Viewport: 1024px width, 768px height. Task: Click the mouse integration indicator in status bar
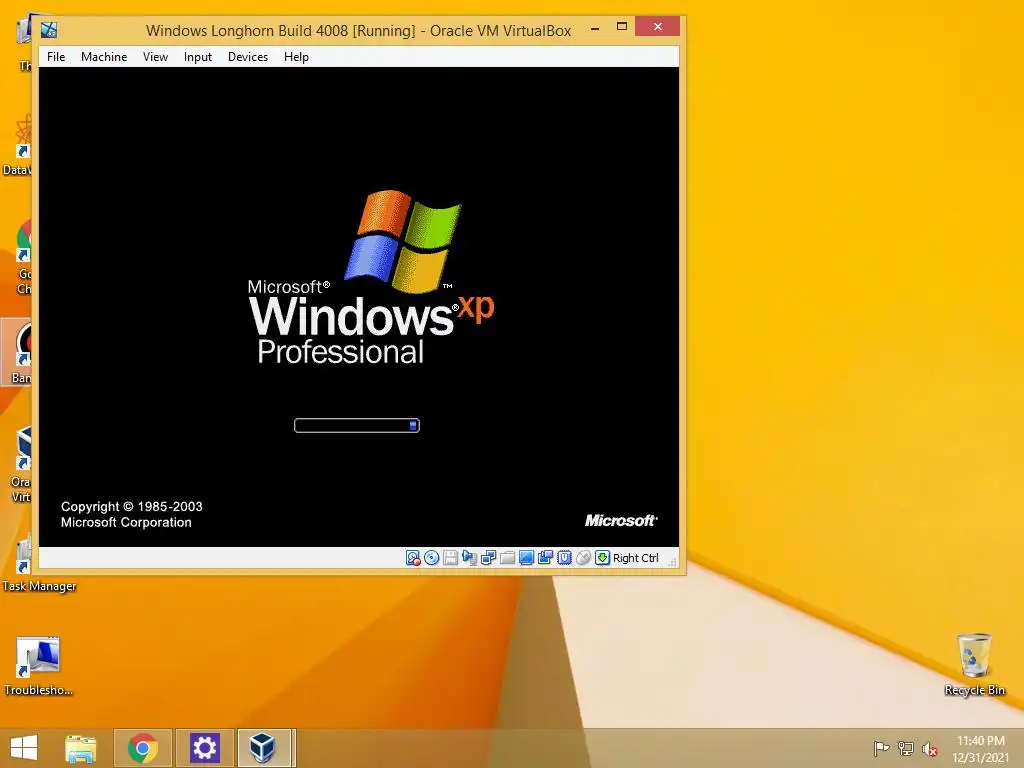tap(583, 558)
